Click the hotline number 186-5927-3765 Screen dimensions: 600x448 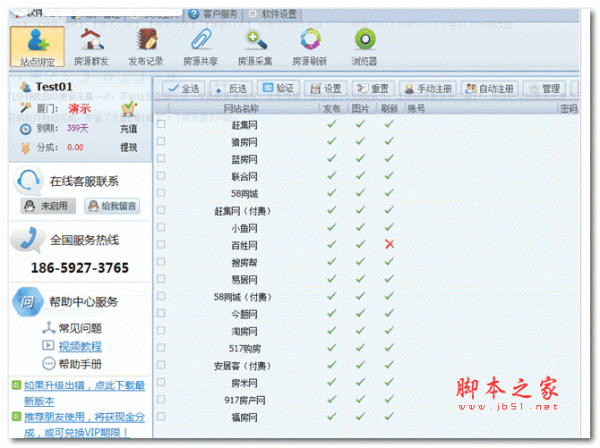click(80, 268)
